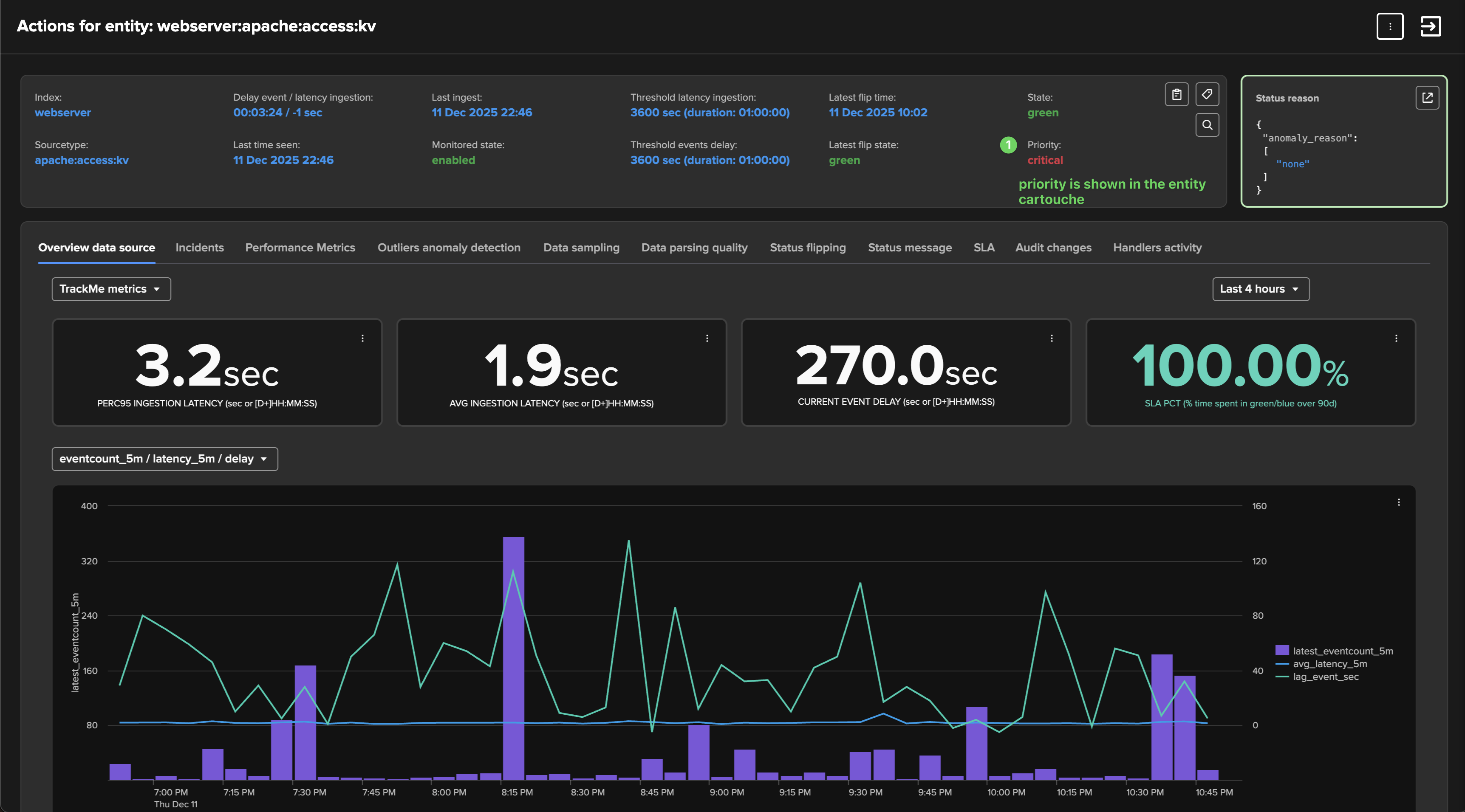Open the Last 4 hours time range dropdown
This screenshot has width=1465, height=812.
[1260, 289]
